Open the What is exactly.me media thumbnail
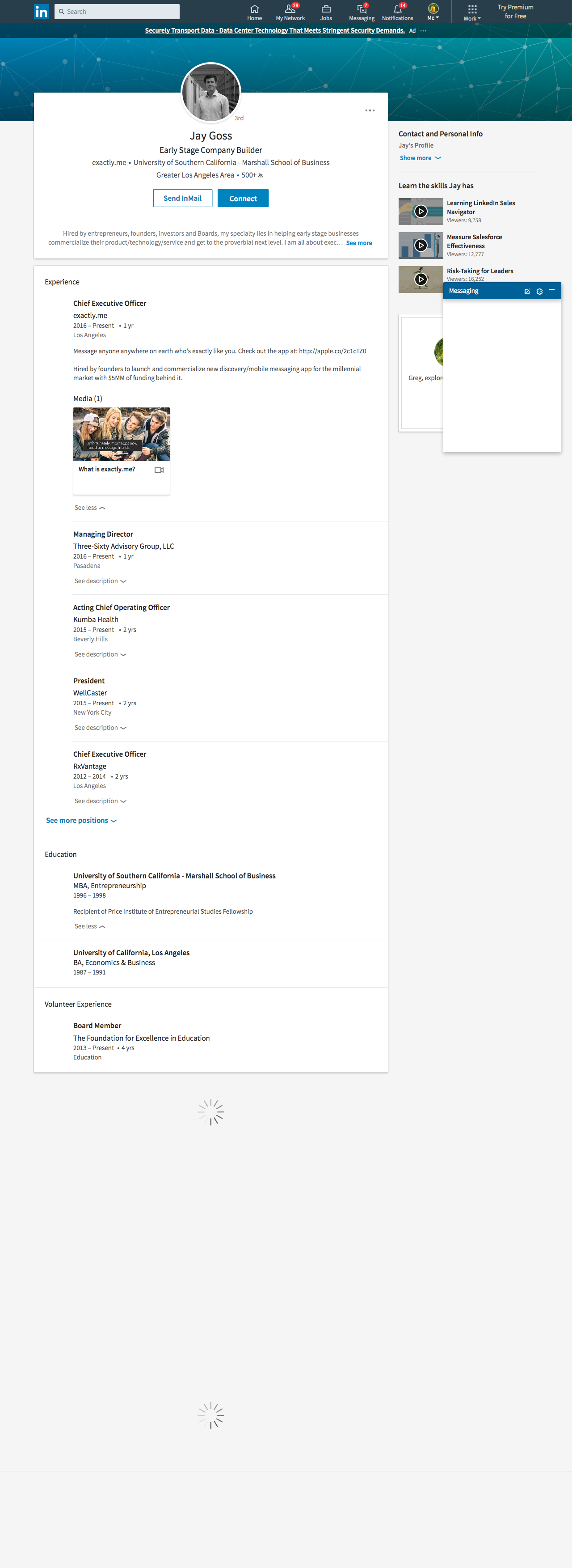This screenshot has height=1568, width=572. point(122,434)
